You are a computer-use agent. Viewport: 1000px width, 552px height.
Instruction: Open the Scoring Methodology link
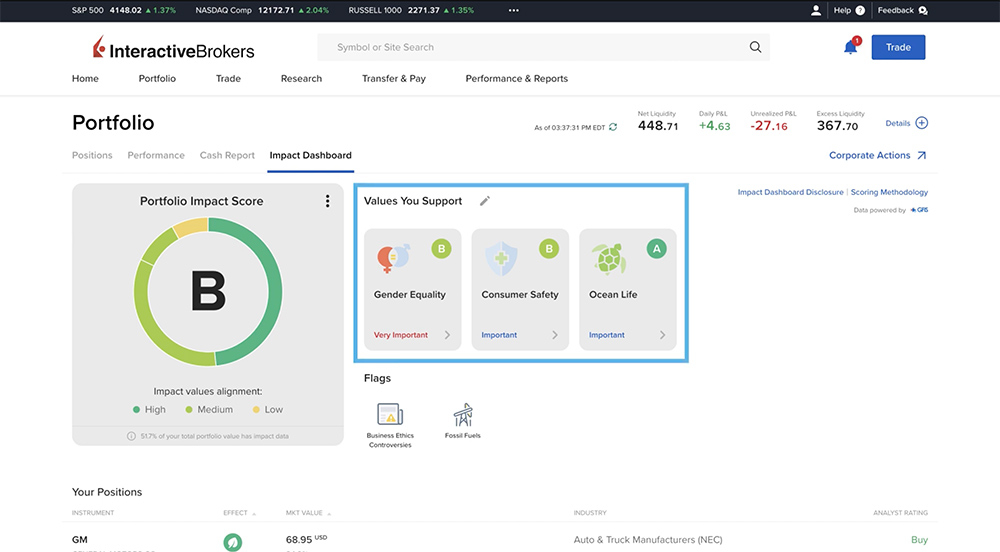[889, 192]
